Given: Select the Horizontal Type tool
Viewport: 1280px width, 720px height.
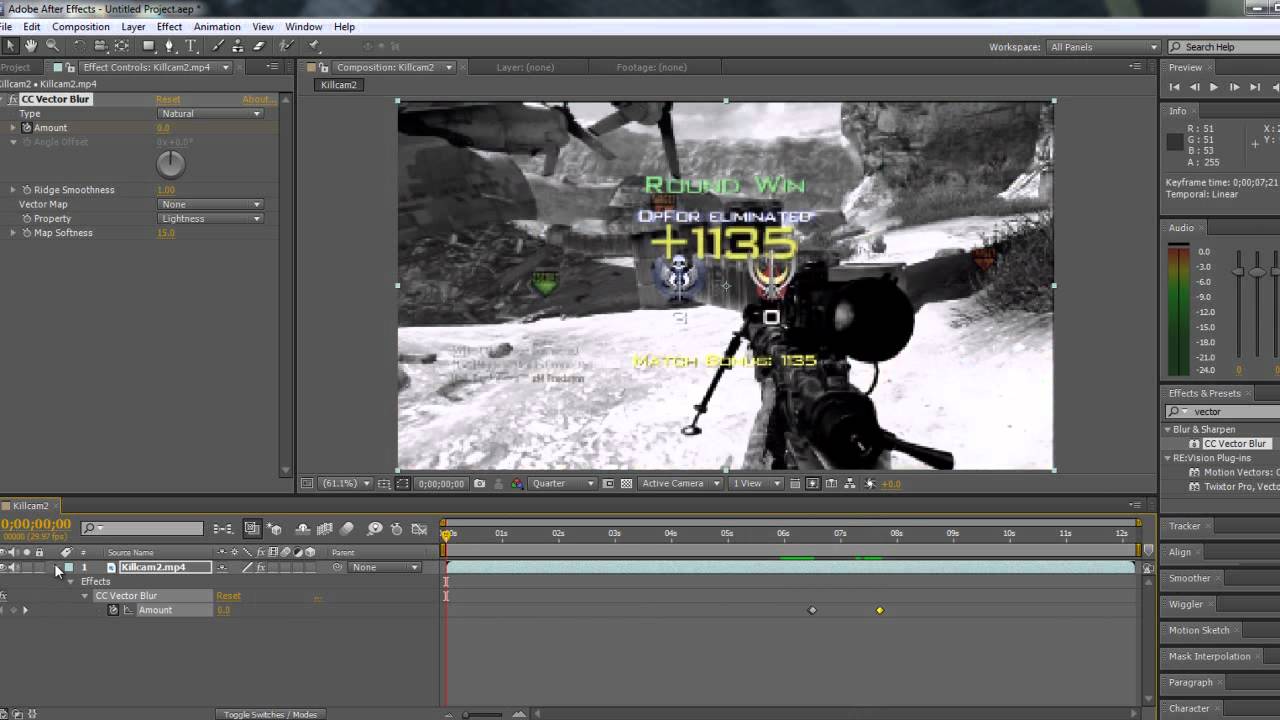Looking at the screenshot, I should tap(191, 46).
